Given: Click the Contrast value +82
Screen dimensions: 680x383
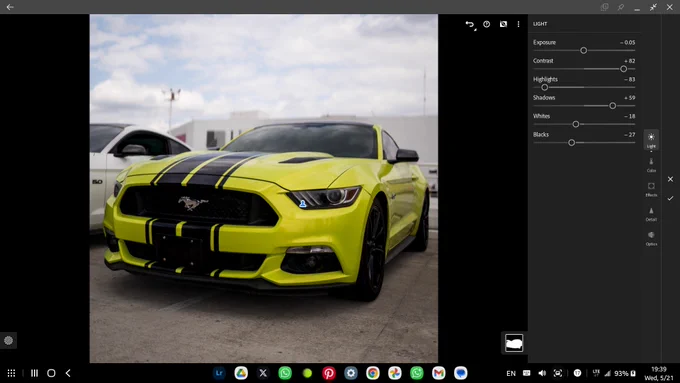Looking at the screenshot, I should pos(630,61).
